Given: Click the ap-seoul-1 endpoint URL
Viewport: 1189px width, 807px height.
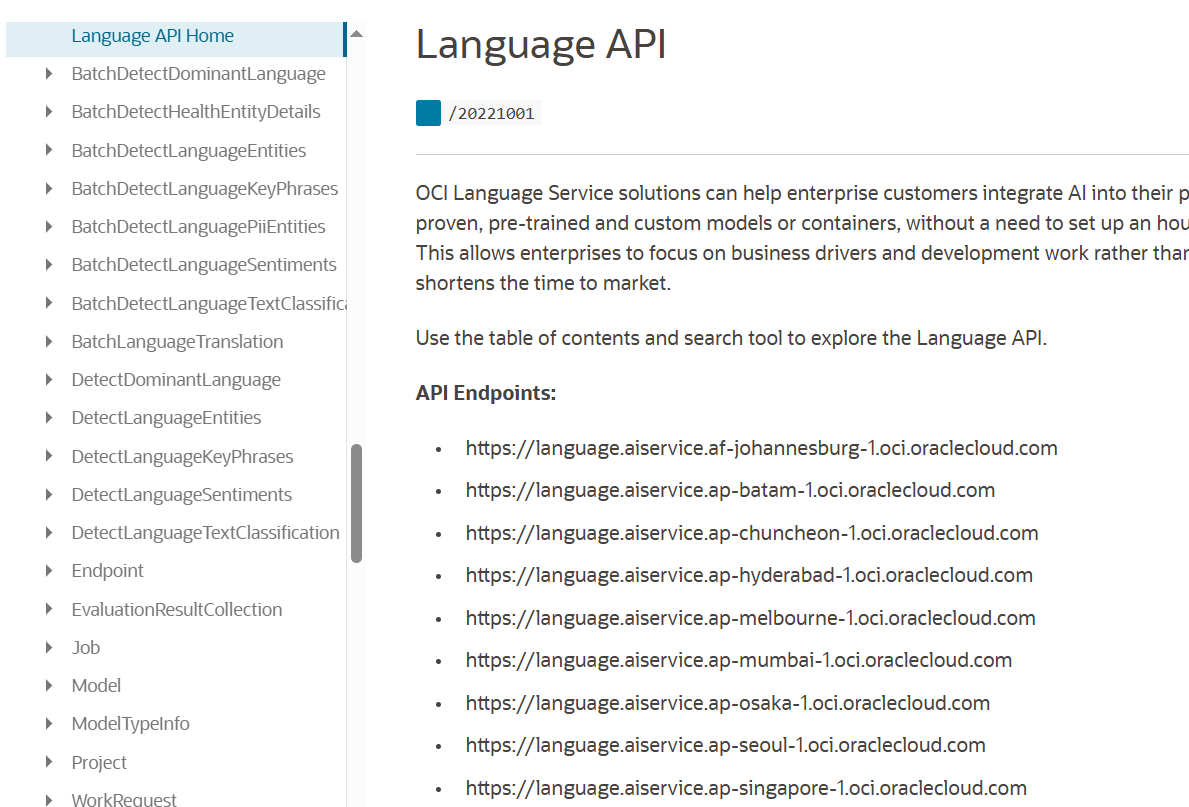Looking at the screenshot, I should click(x=726, y=746).
